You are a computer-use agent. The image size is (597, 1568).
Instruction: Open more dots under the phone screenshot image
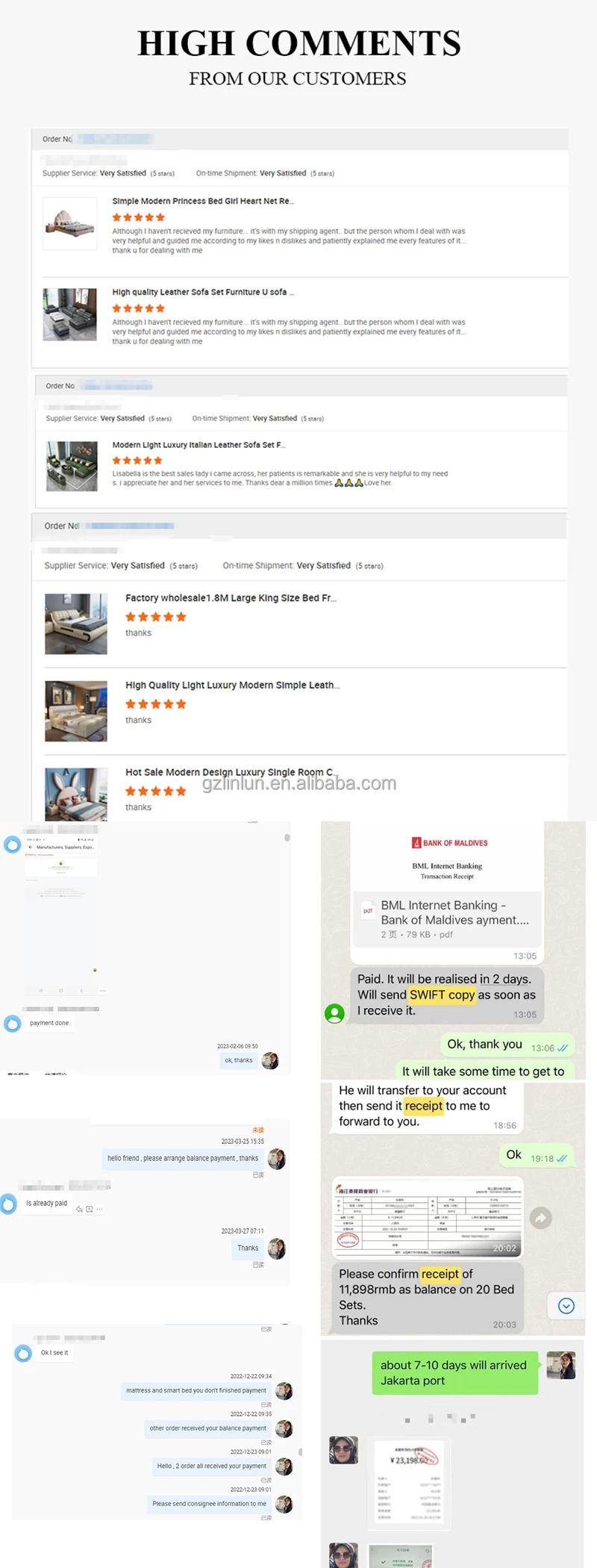103,991
